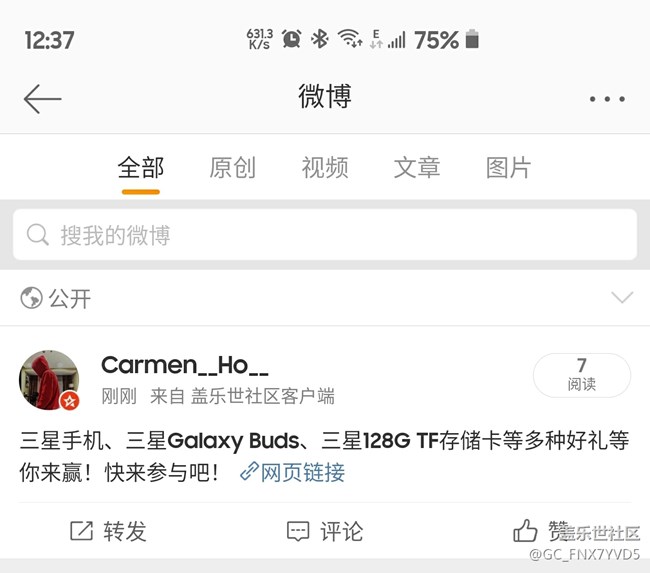
Task: Switch to the 视频 tab
Action: (x=325, y=168)
